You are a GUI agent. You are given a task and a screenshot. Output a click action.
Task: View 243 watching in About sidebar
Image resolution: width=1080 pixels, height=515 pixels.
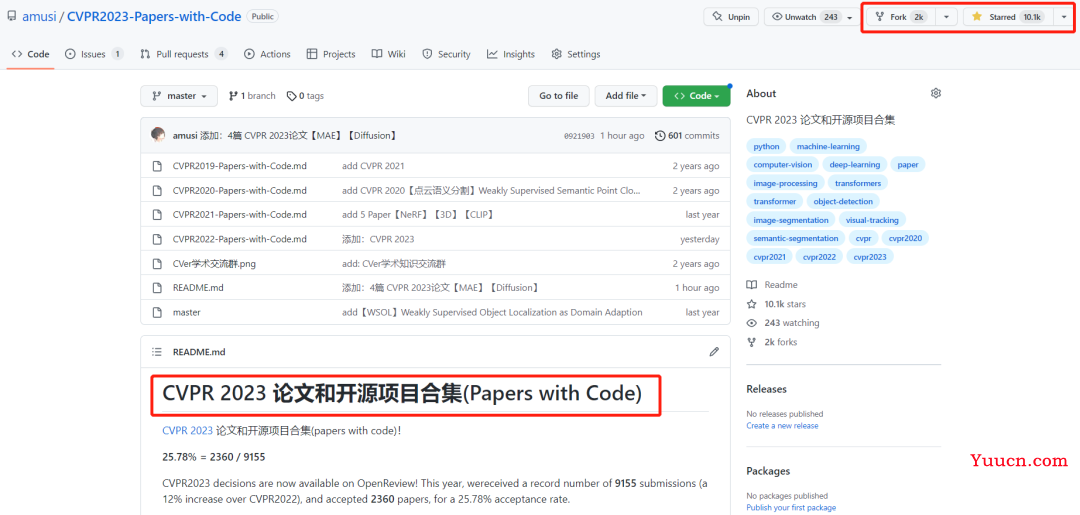pyautogui.click(x=783, y=322)
